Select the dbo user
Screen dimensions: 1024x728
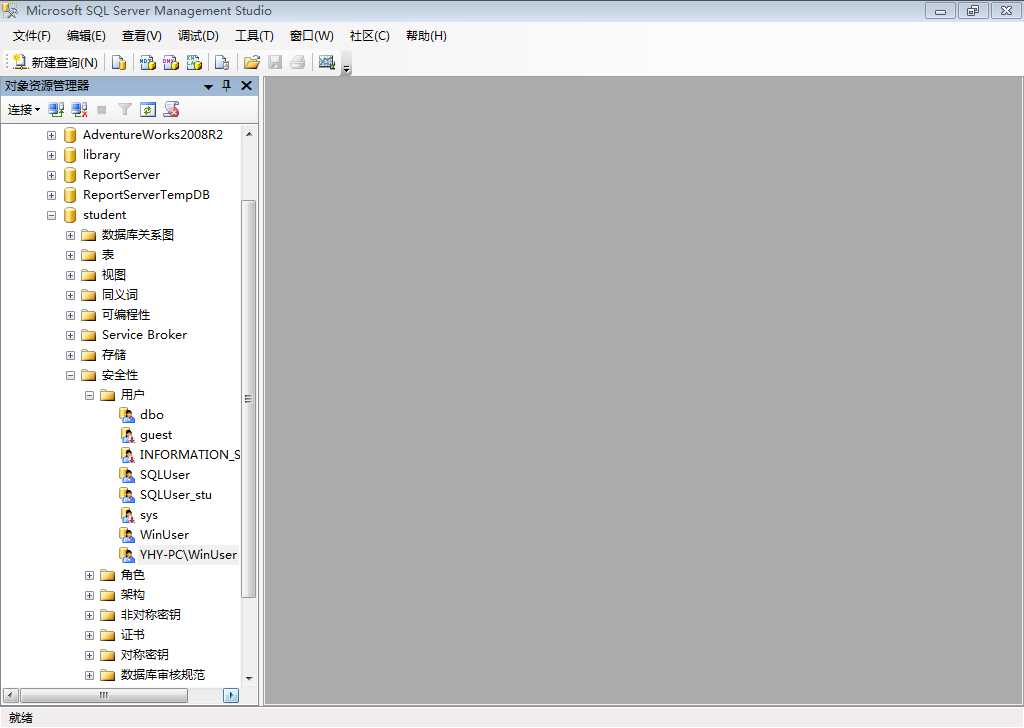pyautogui.click(x=152, y=415)
